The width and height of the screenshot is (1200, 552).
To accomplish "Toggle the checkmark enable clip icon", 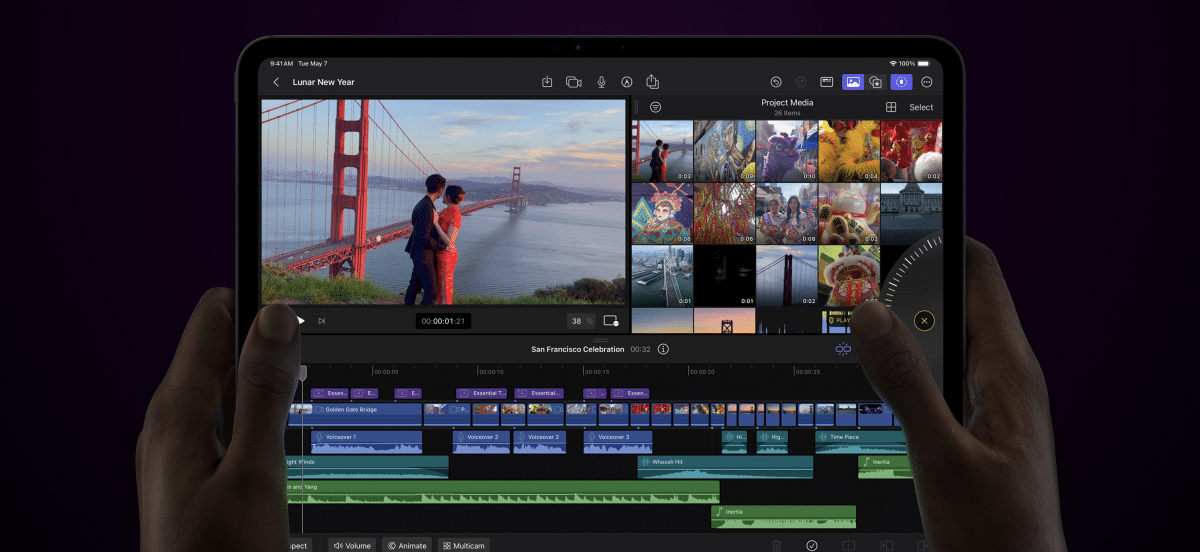I will tap(812, 545).
